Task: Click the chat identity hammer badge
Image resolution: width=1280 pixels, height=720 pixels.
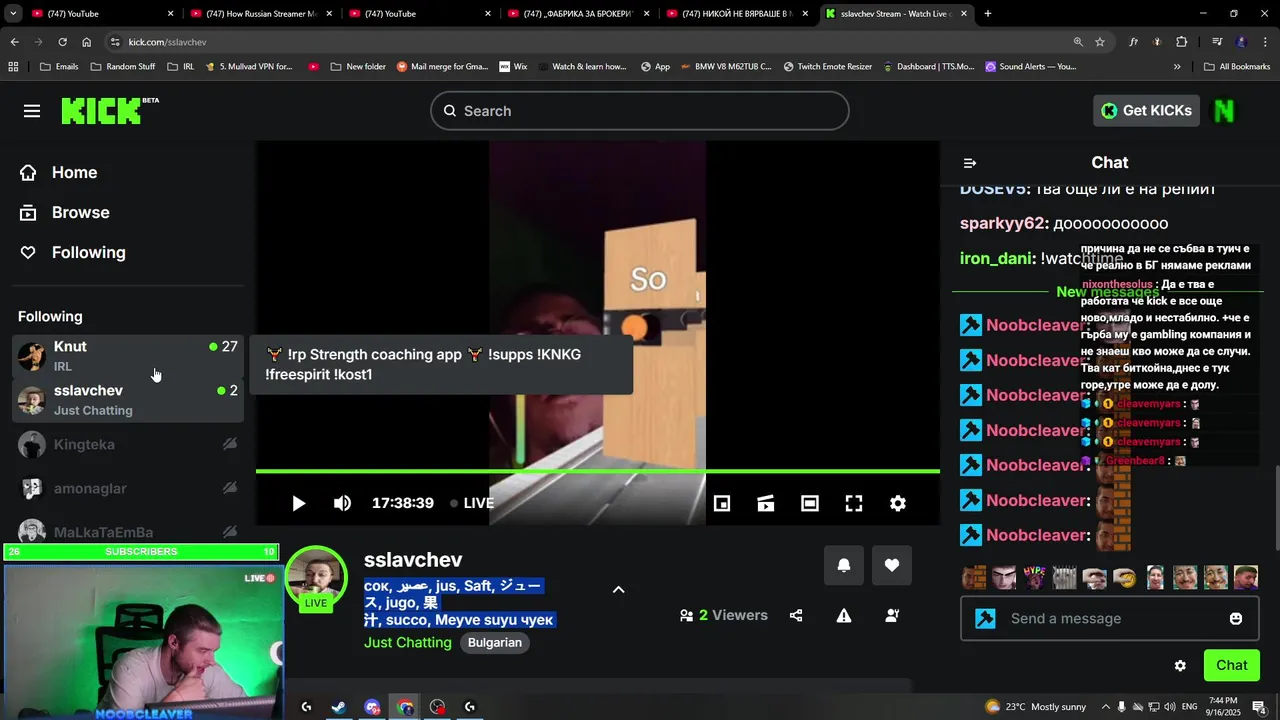Action: tap(985, 619)
